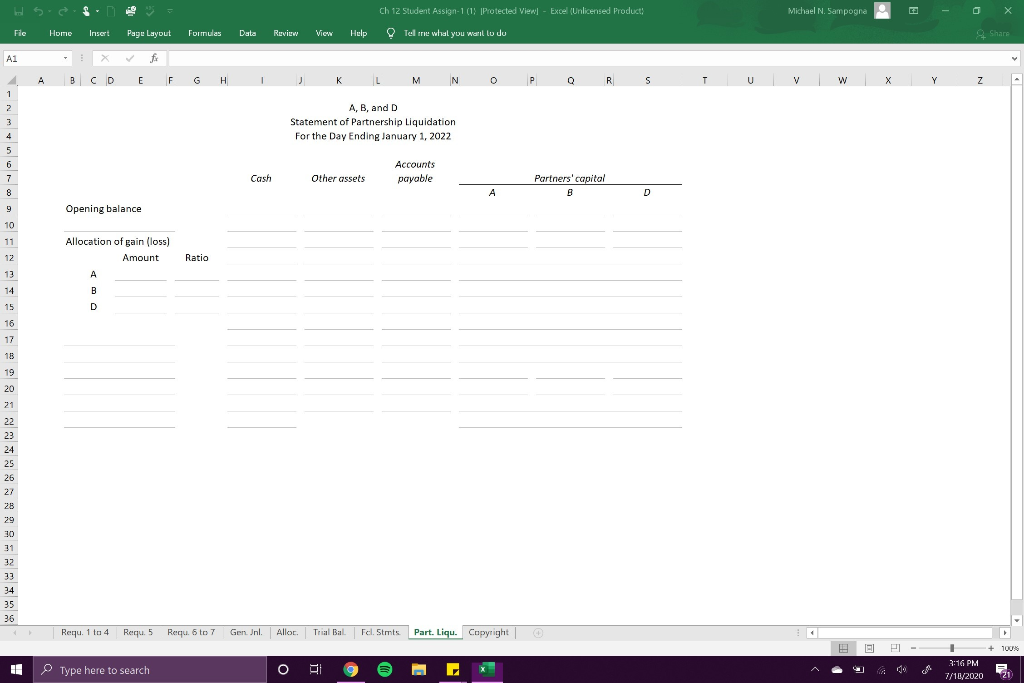1024x683 pixels.
Task: Open the Touch/Mouse Mode dropdown arrow
Action: click(x=97, y=11)
